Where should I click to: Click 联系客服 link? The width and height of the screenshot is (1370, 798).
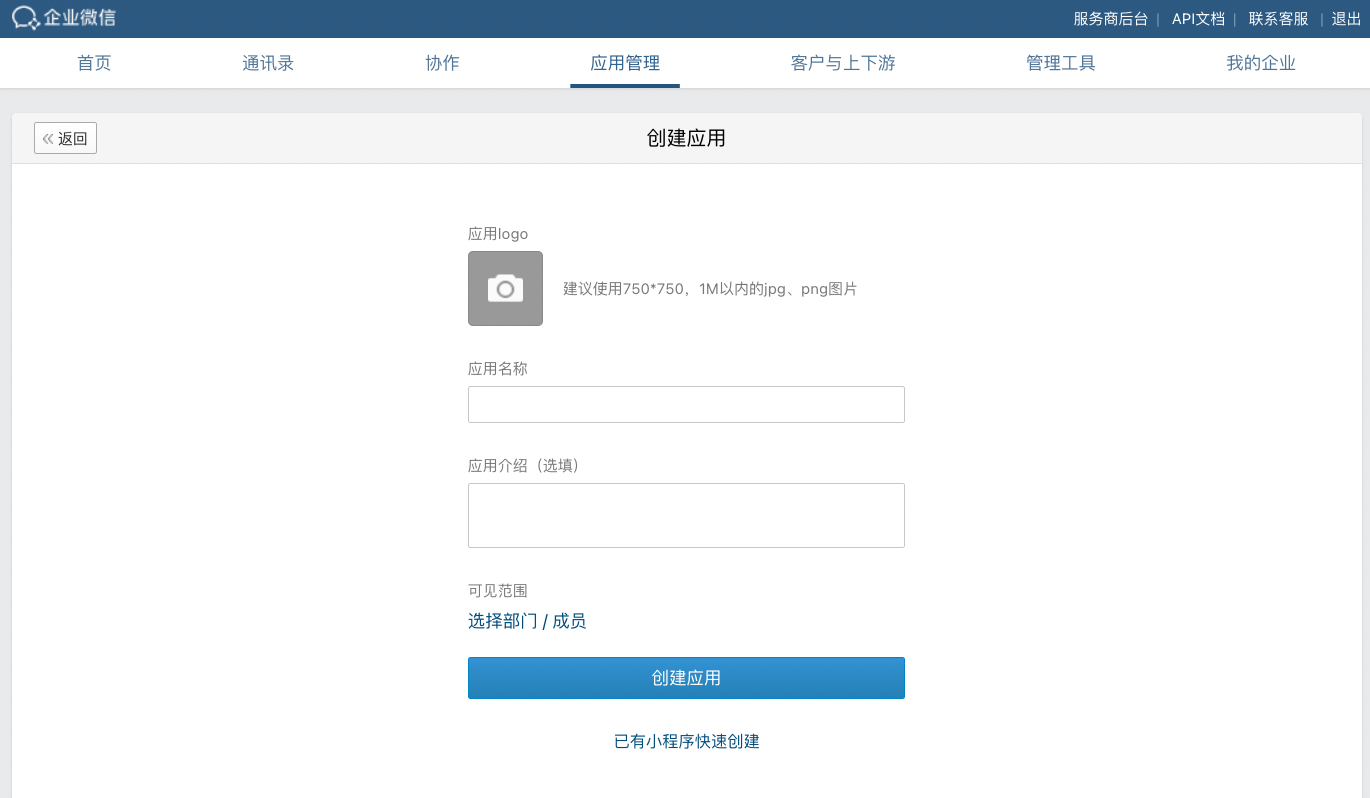(x=1278, y=19)
